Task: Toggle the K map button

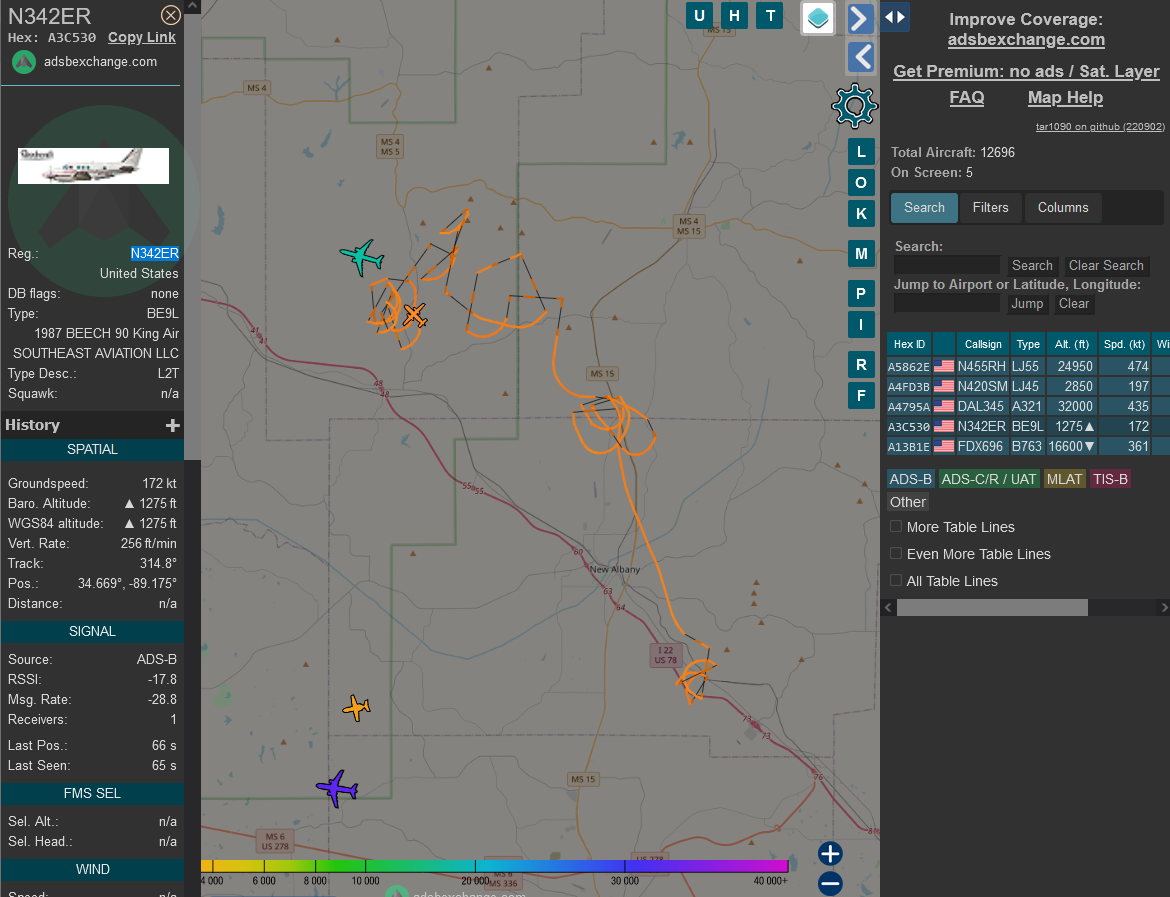Action: [861, 213]
